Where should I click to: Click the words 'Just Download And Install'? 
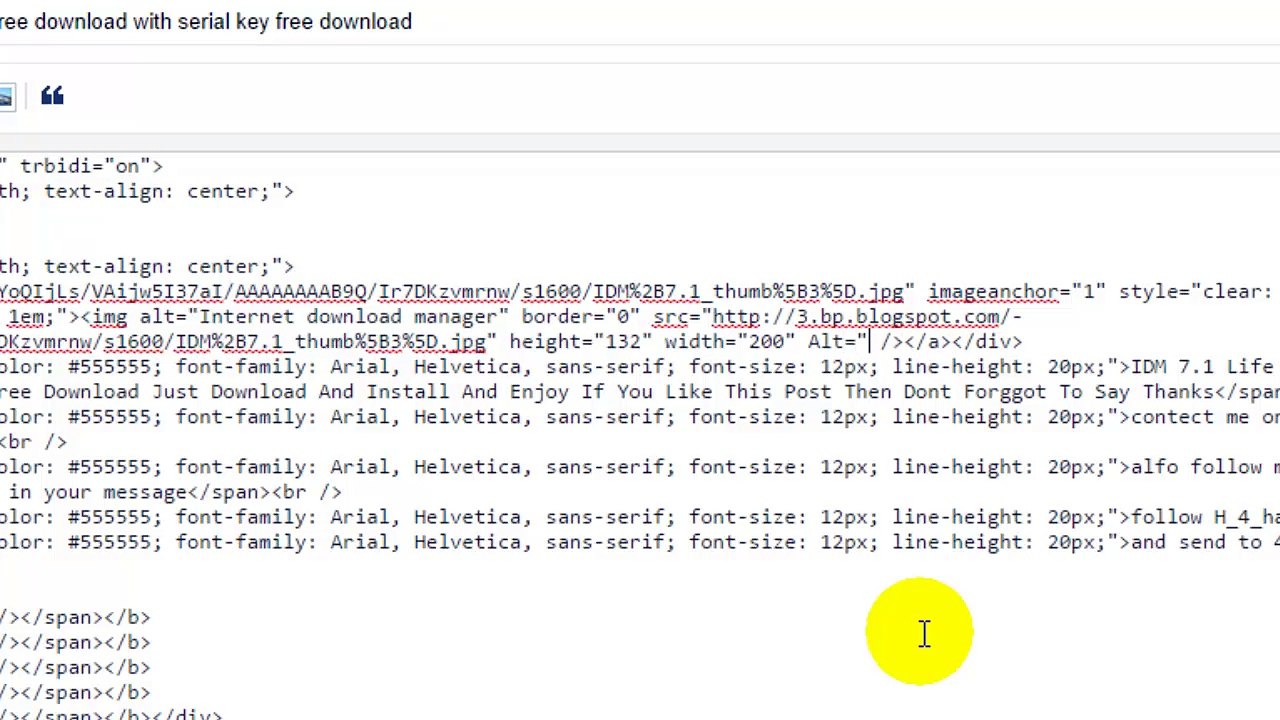pyautogui.click(x=302, y=392)
